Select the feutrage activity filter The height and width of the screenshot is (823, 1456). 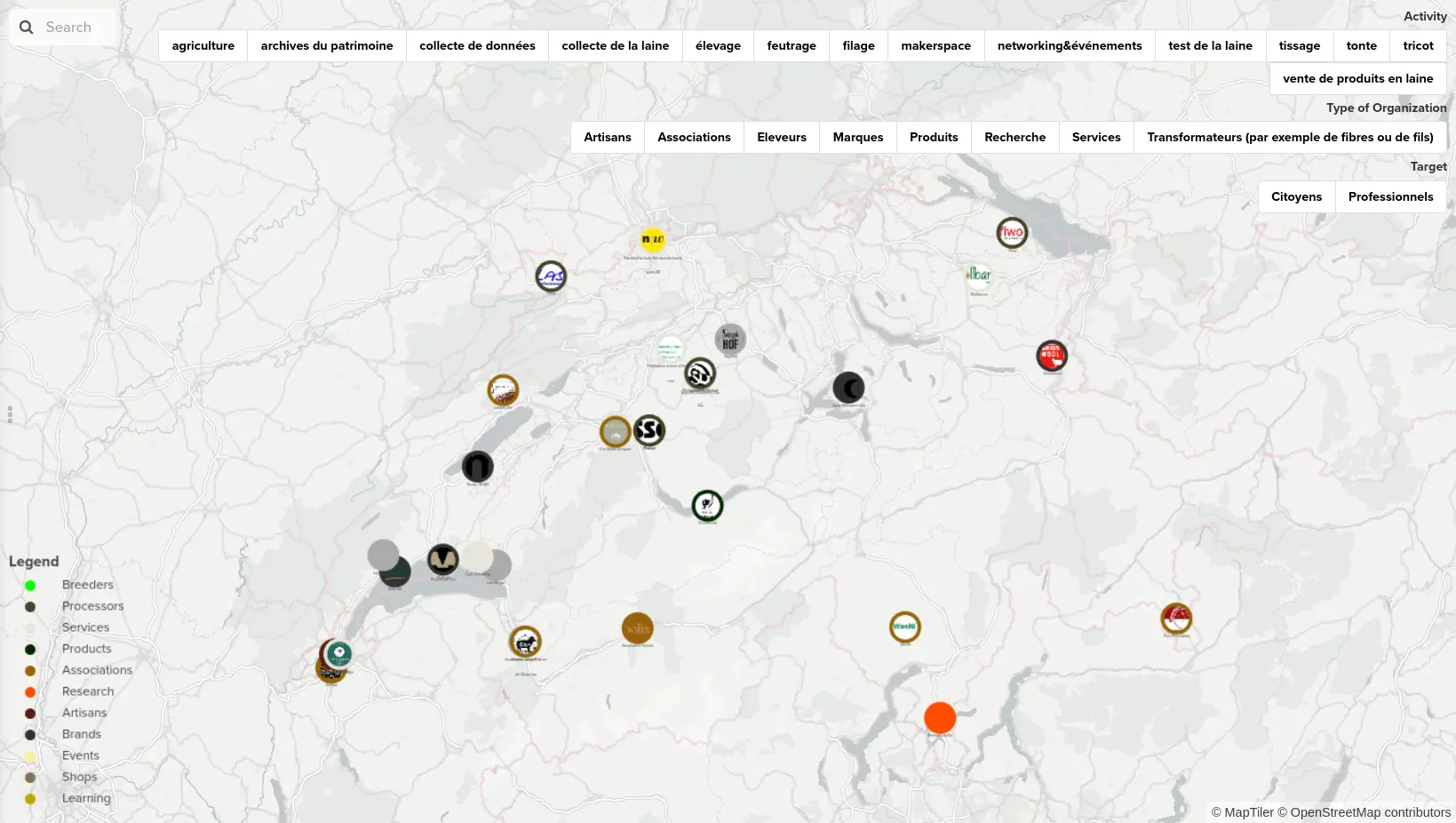[x=792, y=45]
